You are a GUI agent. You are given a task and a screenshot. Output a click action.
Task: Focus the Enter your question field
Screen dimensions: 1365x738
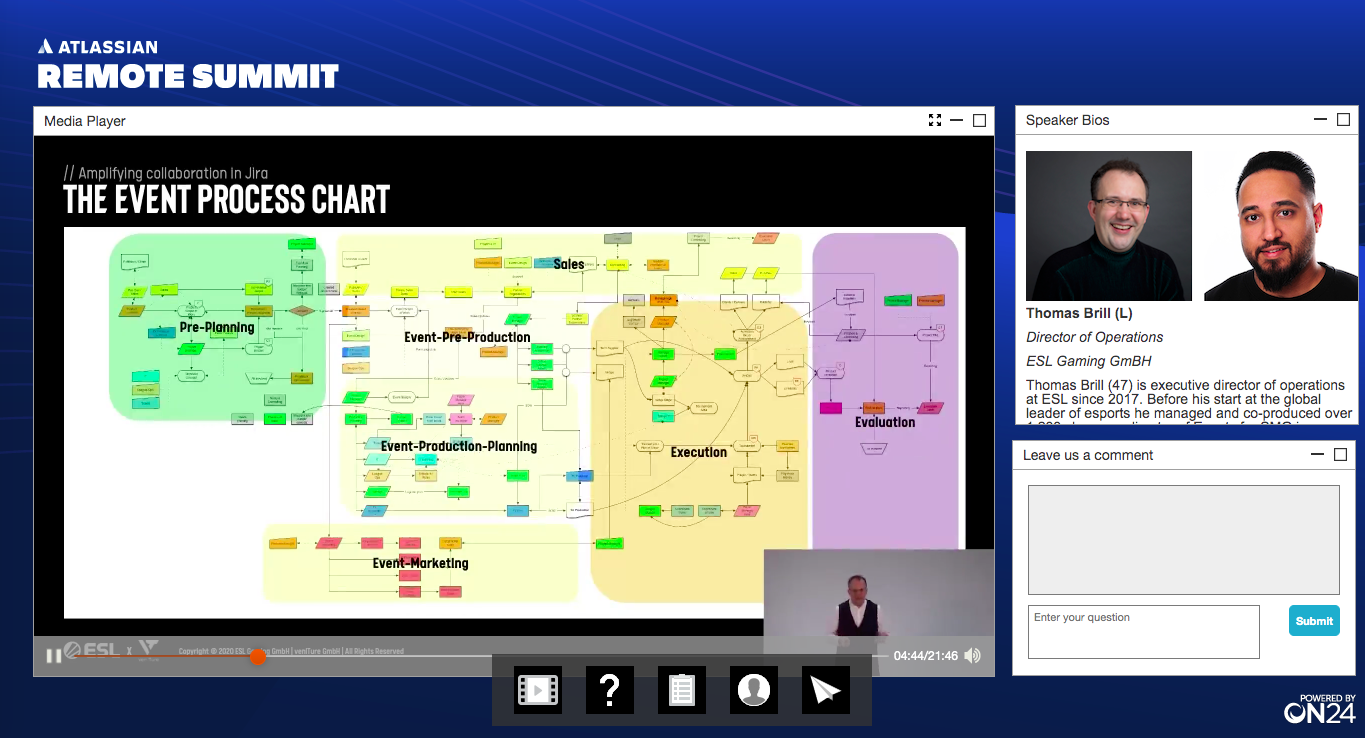pos(1144,632)
